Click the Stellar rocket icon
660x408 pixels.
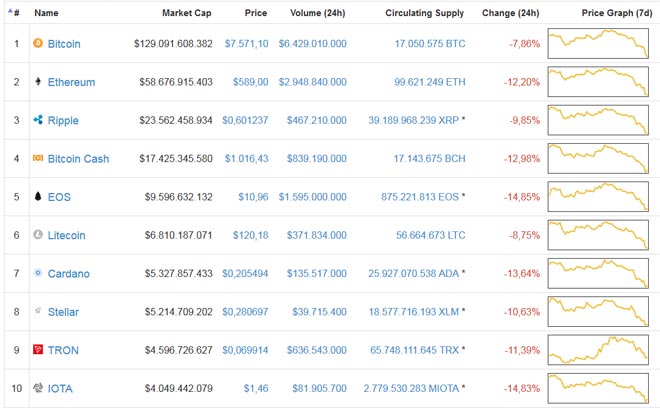coord(38,312)
